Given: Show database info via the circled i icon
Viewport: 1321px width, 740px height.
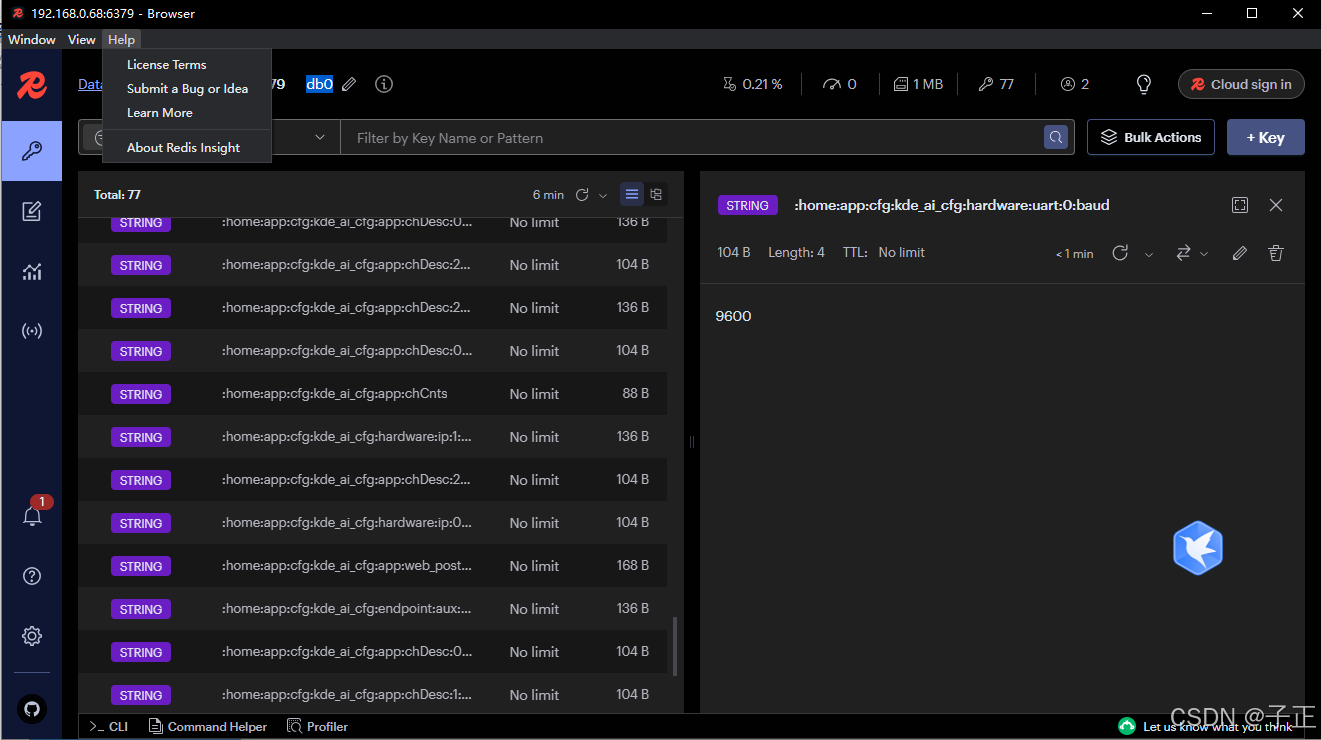Looking at the screenshot, I should click(384, 85).
